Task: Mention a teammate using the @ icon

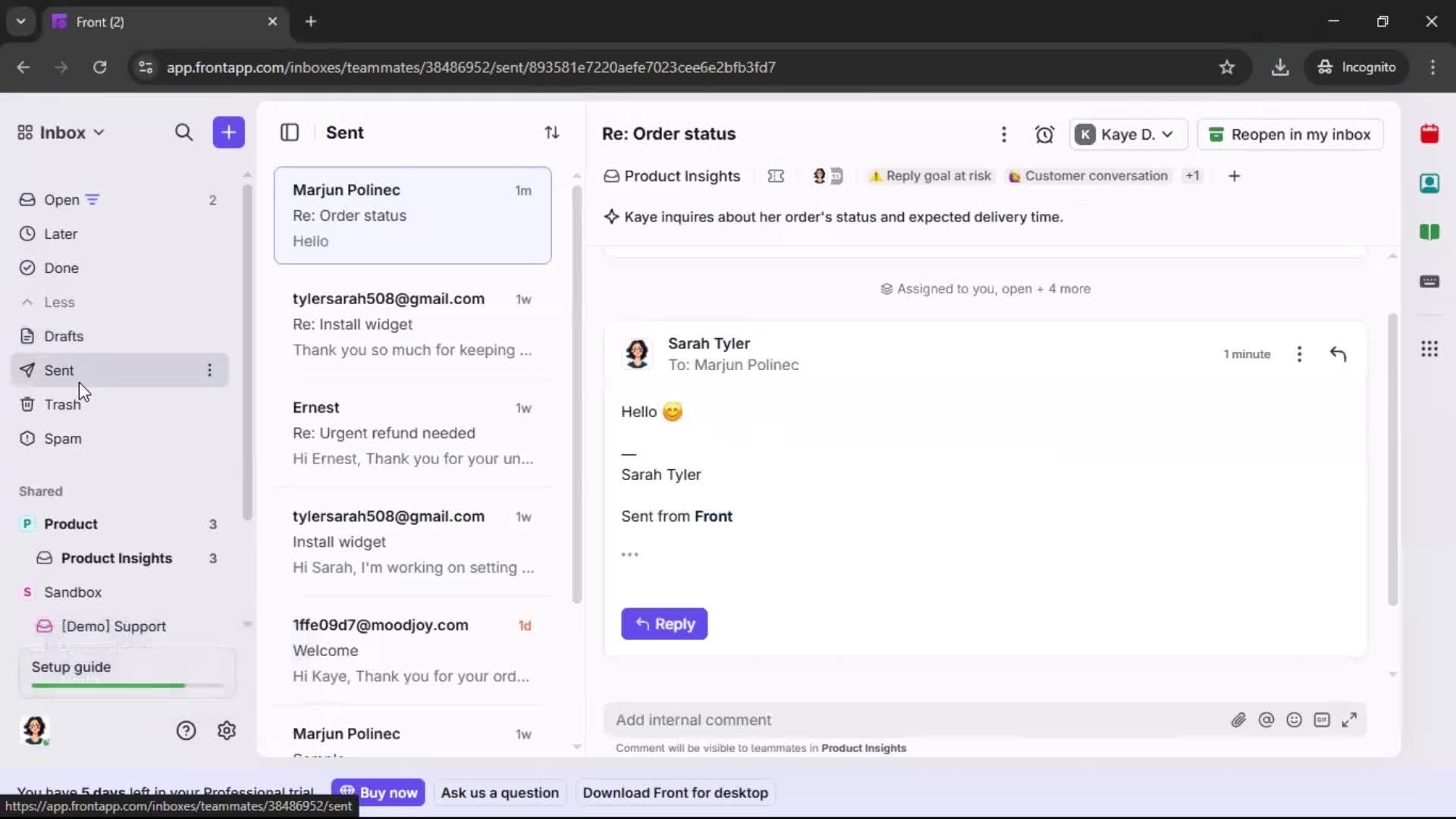Action: click(1266, 720)
